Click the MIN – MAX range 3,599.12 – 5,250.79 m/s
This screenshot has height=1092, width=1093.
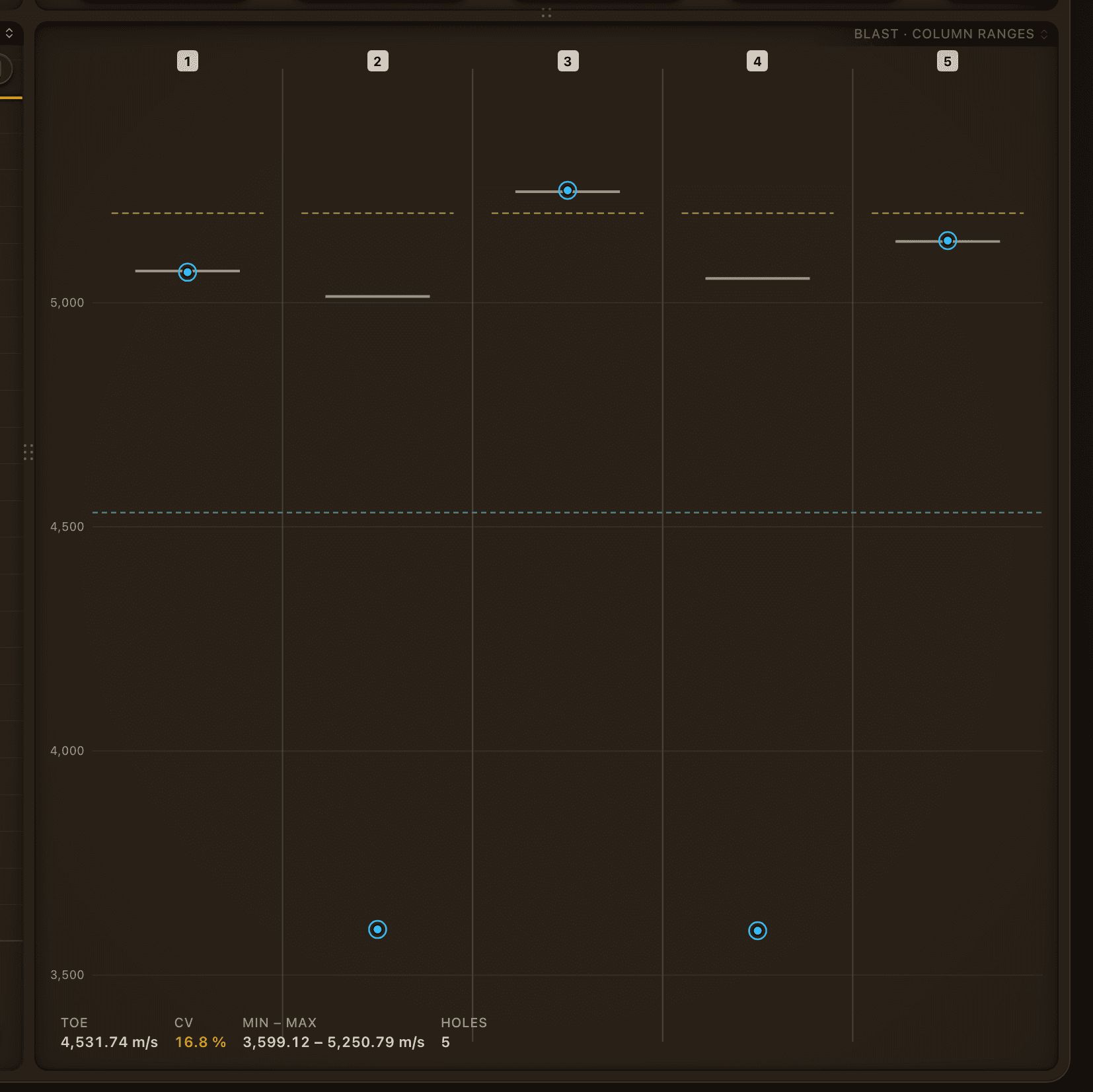pos(334,1042)
